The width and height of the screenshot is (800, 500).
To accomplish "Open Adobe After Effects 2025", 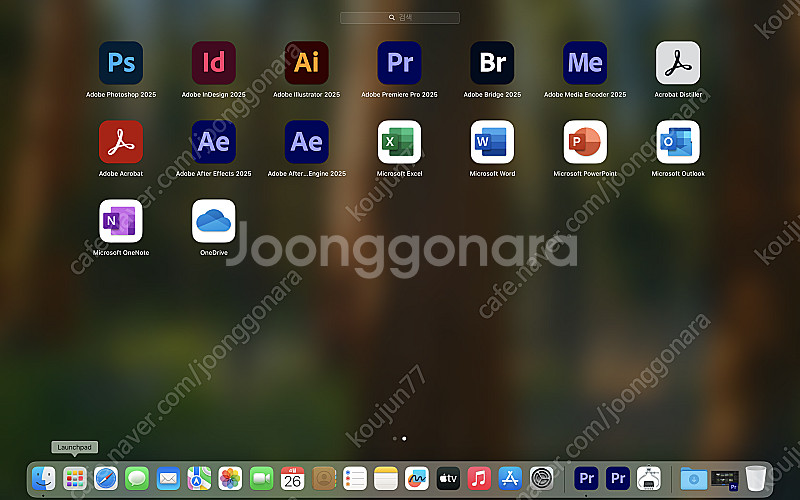I will pyautogui.click(x=214, y=142).
